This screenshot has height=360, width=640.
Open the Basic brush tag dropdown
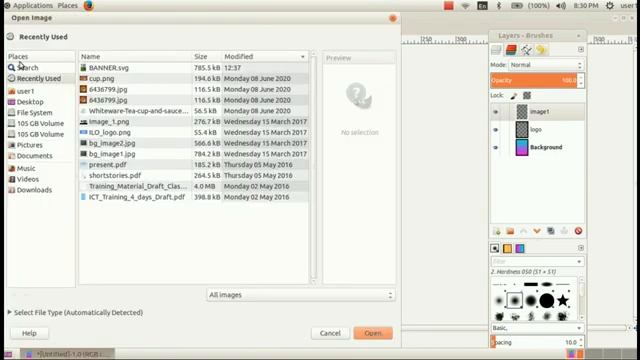point(537,328)
